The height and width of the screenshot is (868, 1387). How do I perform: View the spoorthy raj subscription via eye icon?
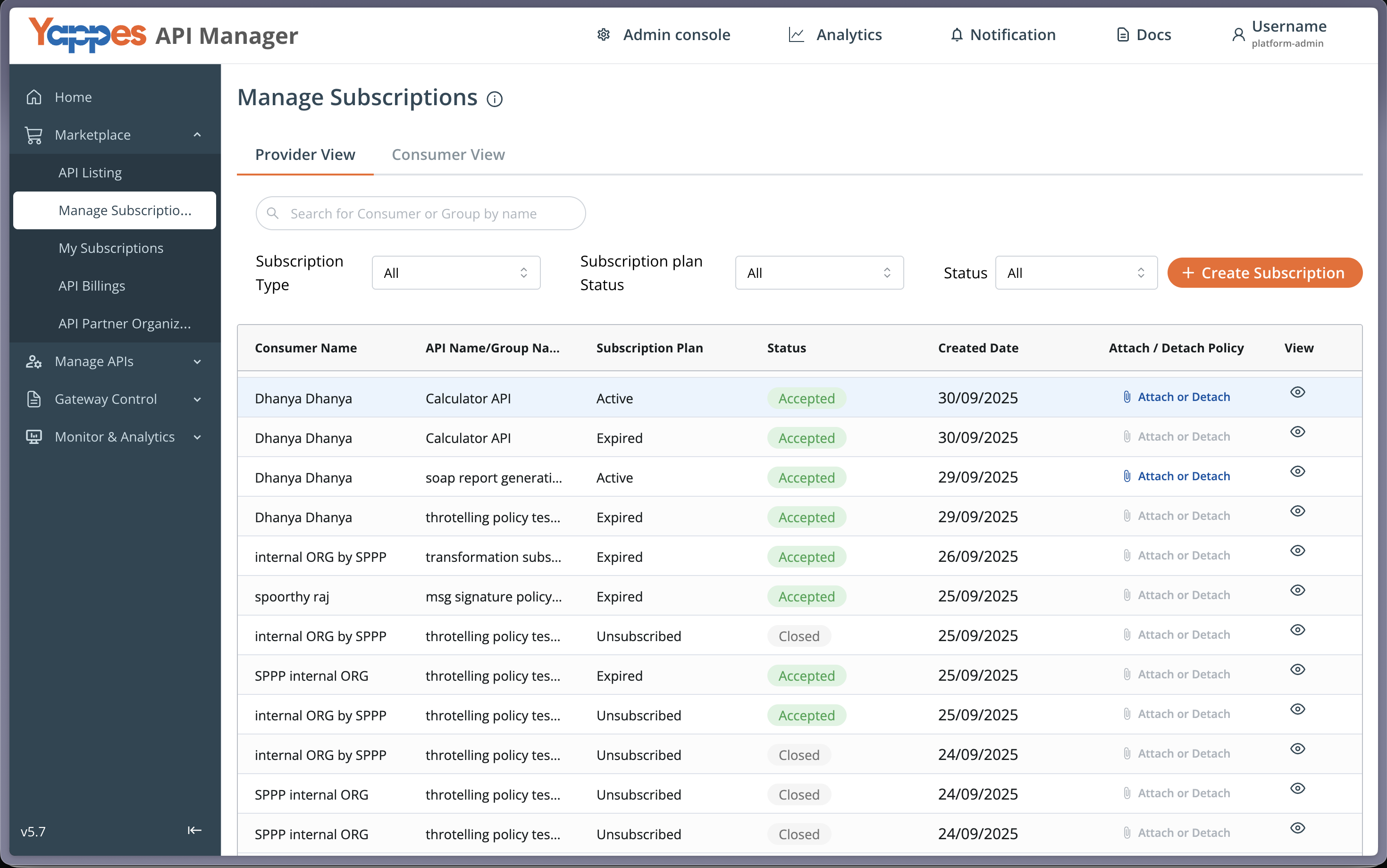click(x=1297, y=590)
